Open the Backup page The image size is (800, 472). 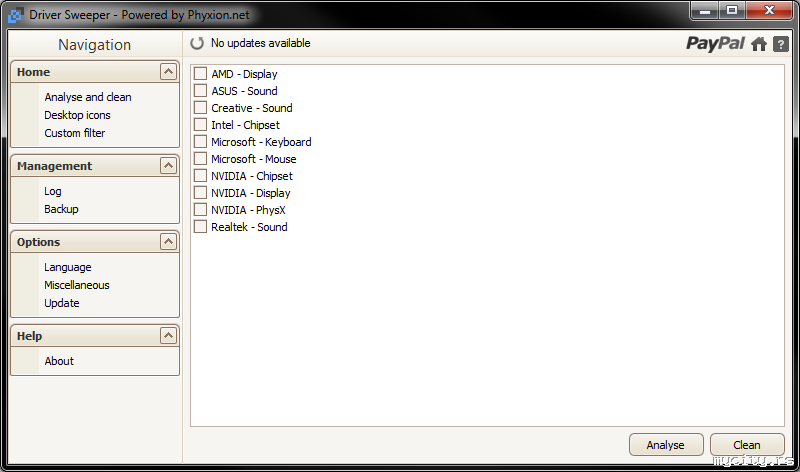point(61,209)
